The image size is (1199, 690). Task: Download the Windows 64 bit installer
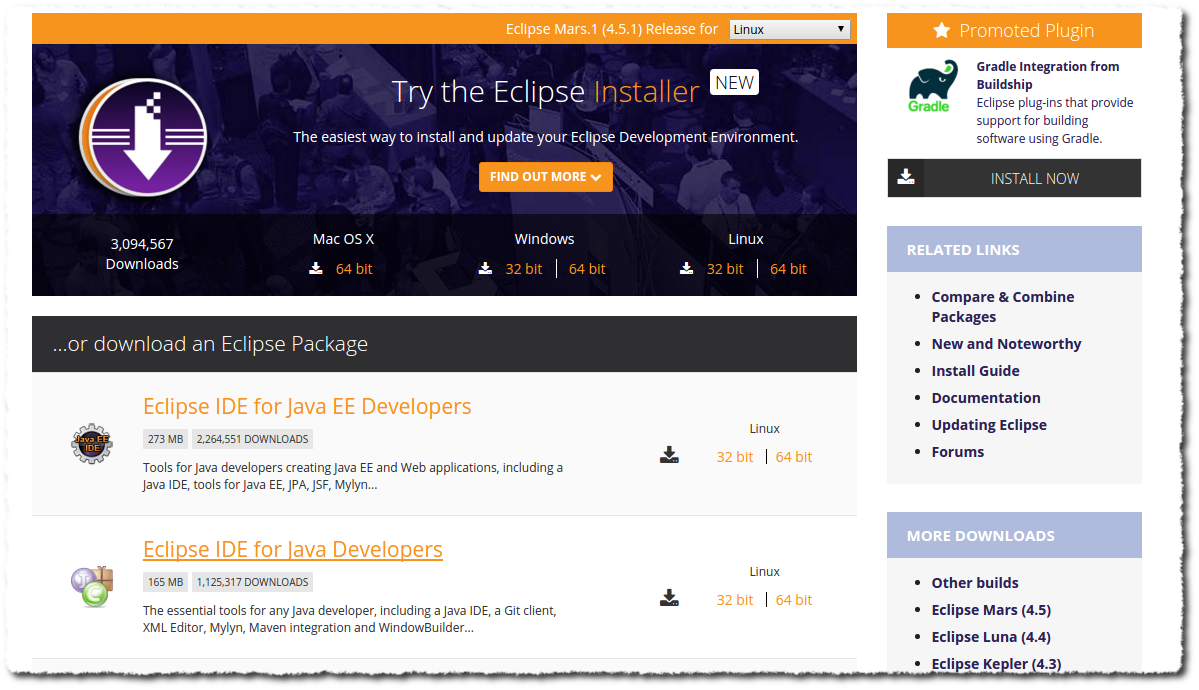coord(587,269)
